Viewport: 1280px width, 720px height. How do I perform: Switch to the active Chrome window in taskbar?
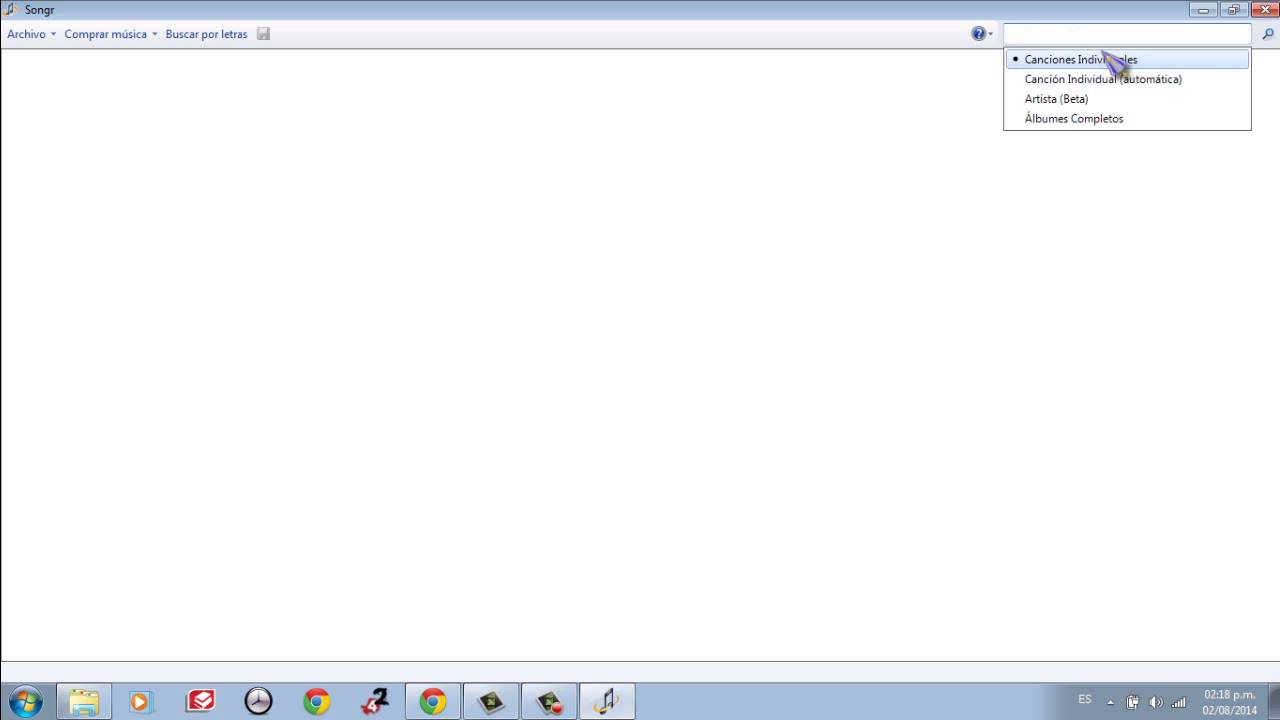(433, 702)
